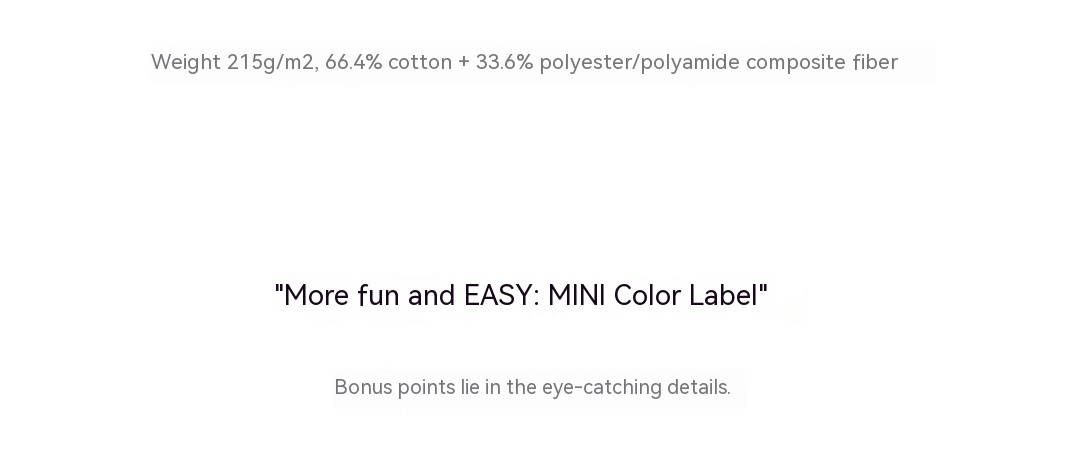Image resolution: width=1080 pixels, height=461 pixels.
Task: Click the word "Weight" in the top line
Action: coord(186,62)
